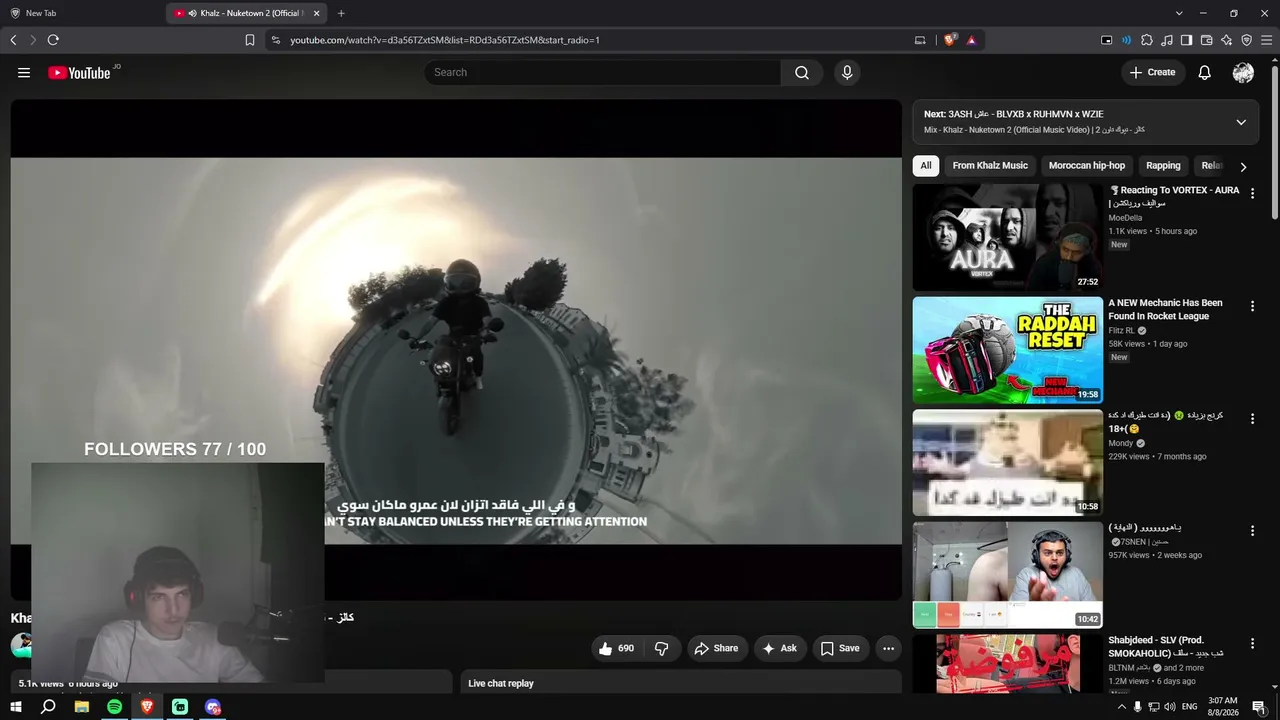Open the Brave VPN shield icon
The width and height of the screenshot is (1280, 720).
[x=1247, y=40]
